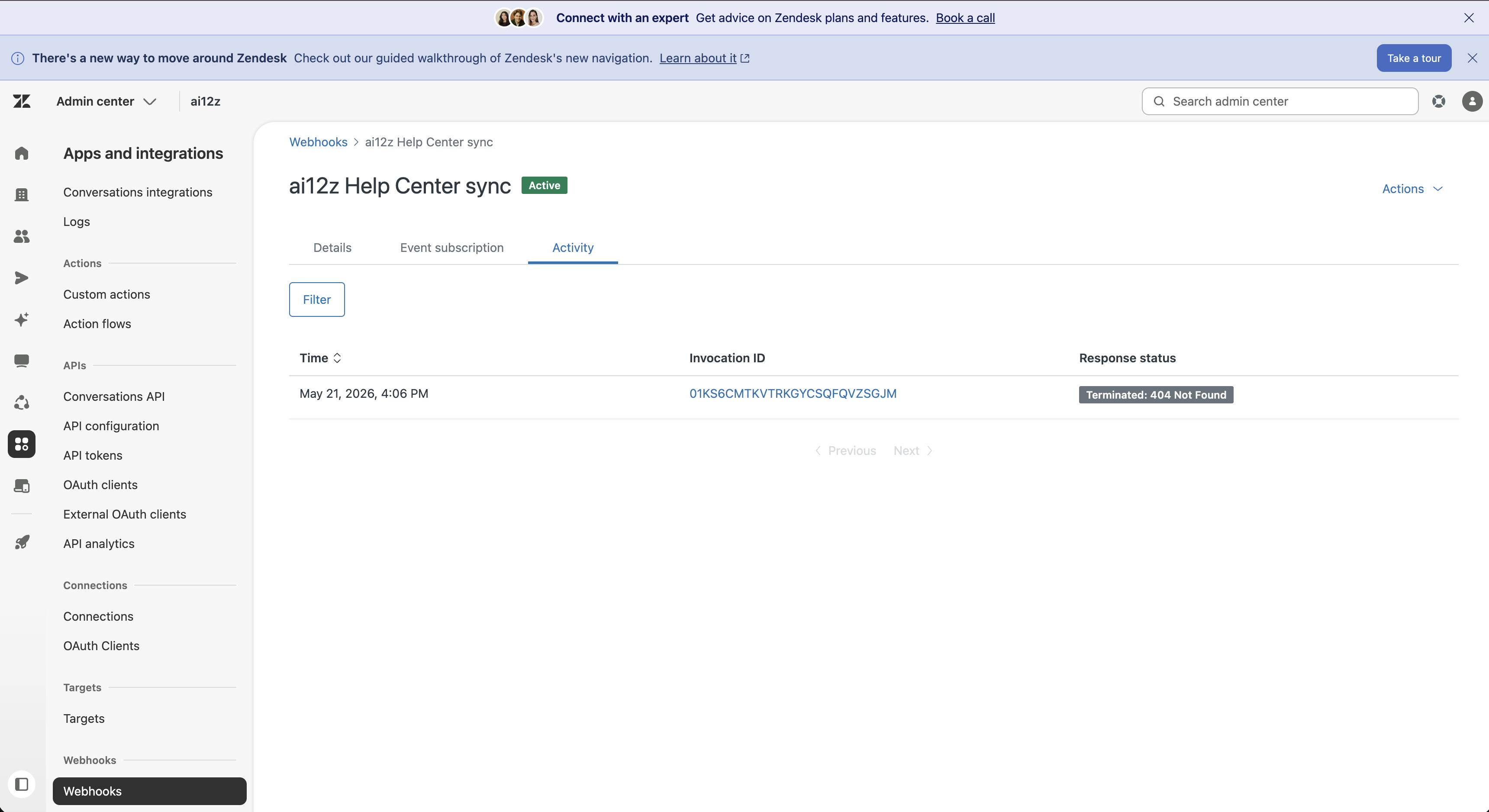Image resolution: width=1489 pixels, height=812 pixels.
Task: Follow the Book a call link
Action: pos(965,18)
